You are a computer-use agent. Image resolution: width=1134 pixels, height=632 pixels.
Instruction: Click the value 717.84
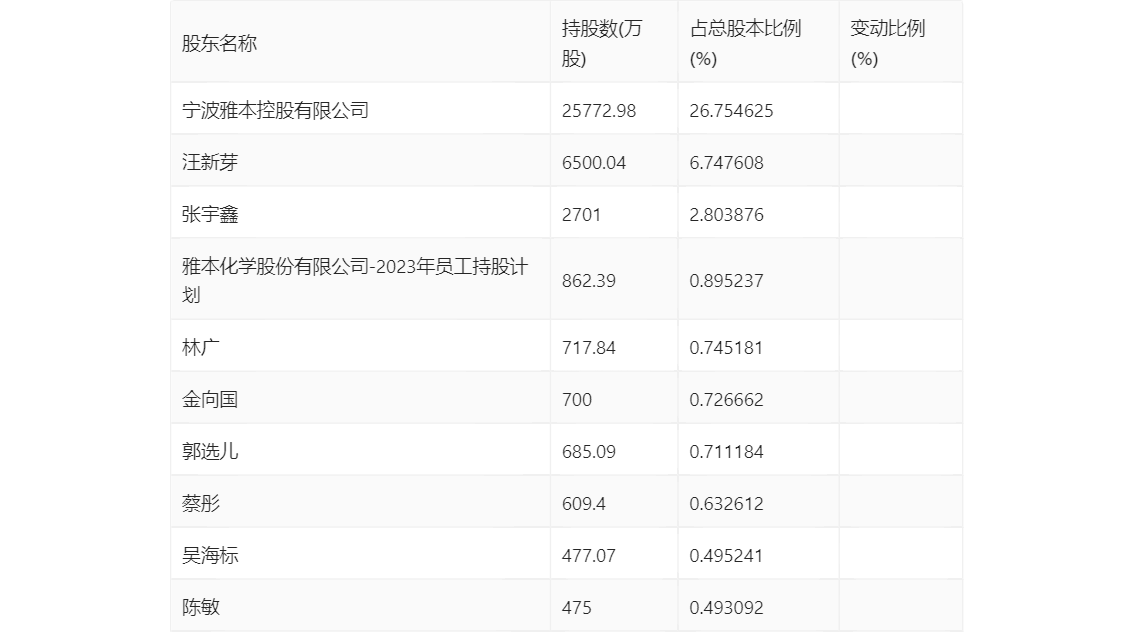pyautogui.click(x=589, y=348)
